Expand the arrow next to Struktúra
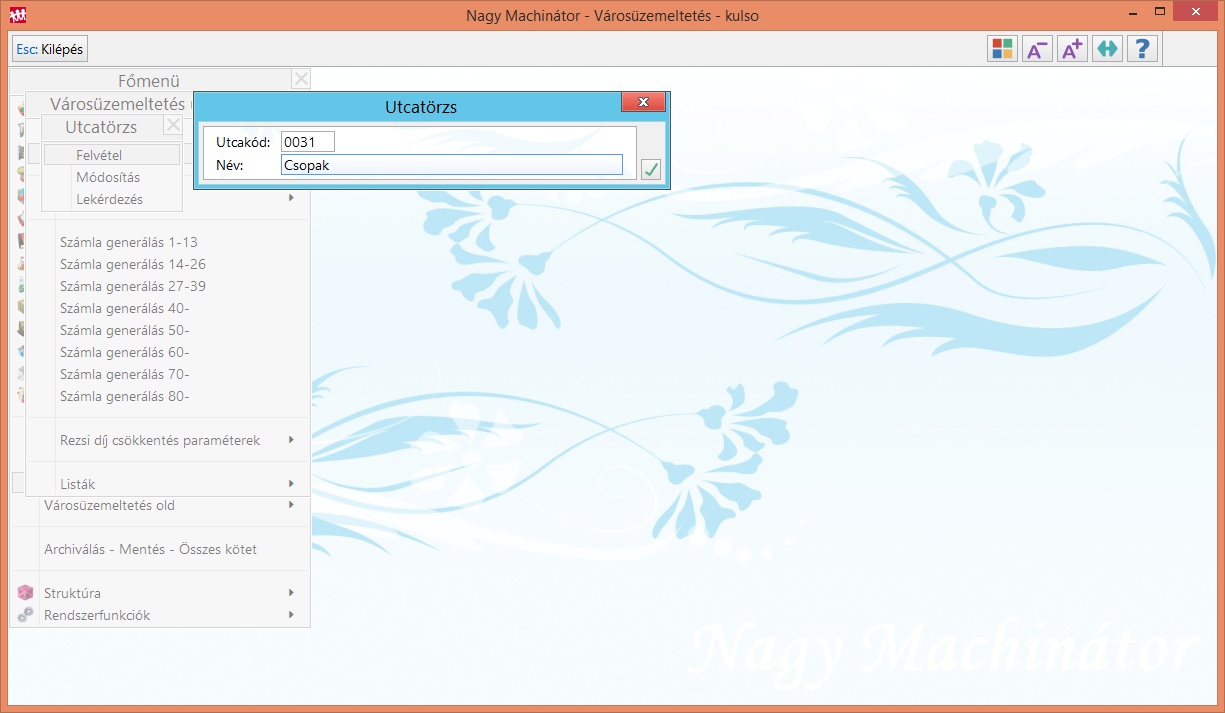 pyautogui.click(x=291, y=593)
